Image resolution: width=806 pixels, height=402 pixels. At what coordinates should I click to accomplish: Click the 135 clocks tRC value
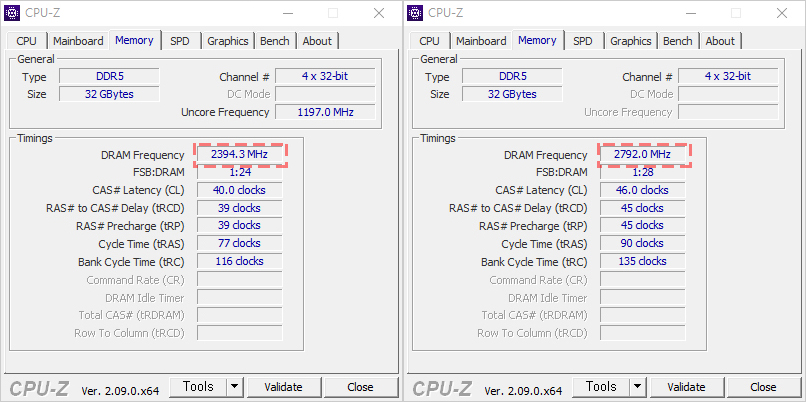[643, 261]
